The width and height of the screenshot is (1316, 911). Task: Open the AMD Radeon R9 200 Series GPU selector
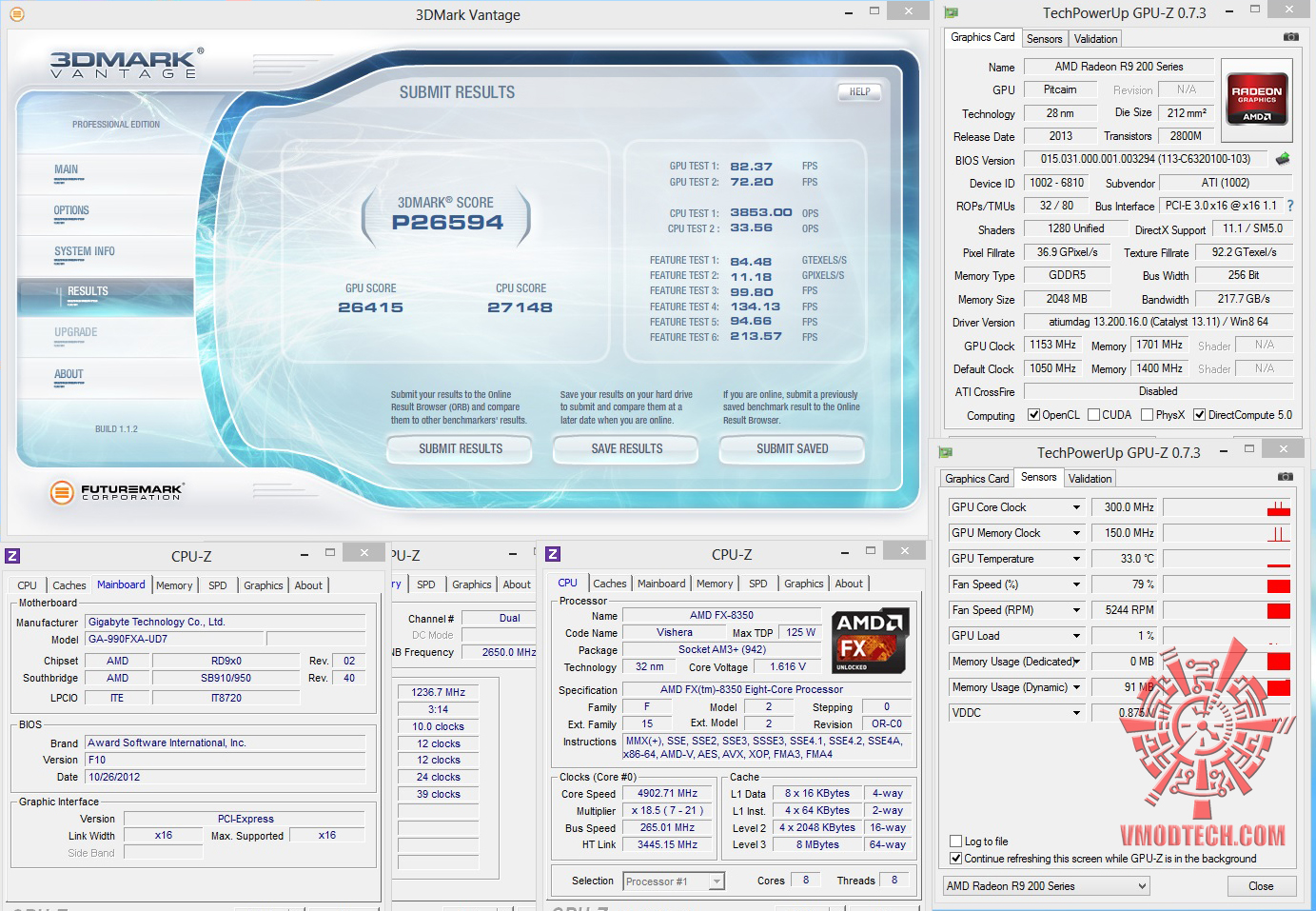[x=1047, y=886]
